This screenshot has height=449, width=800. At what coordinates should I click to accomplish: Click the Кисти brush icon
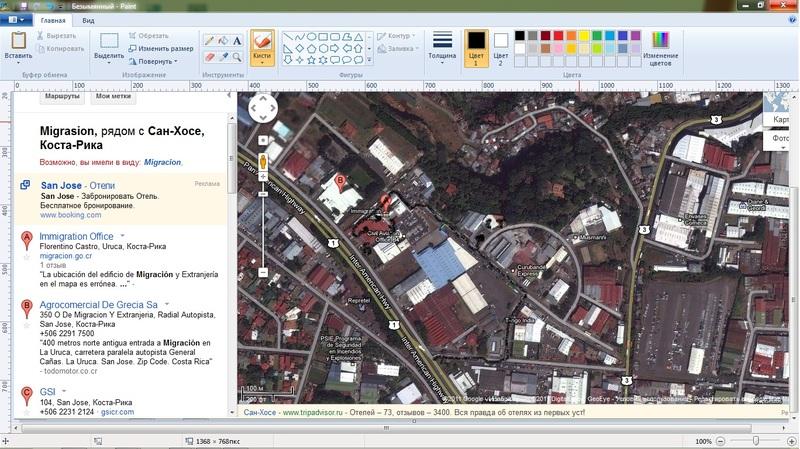point(262,41)
